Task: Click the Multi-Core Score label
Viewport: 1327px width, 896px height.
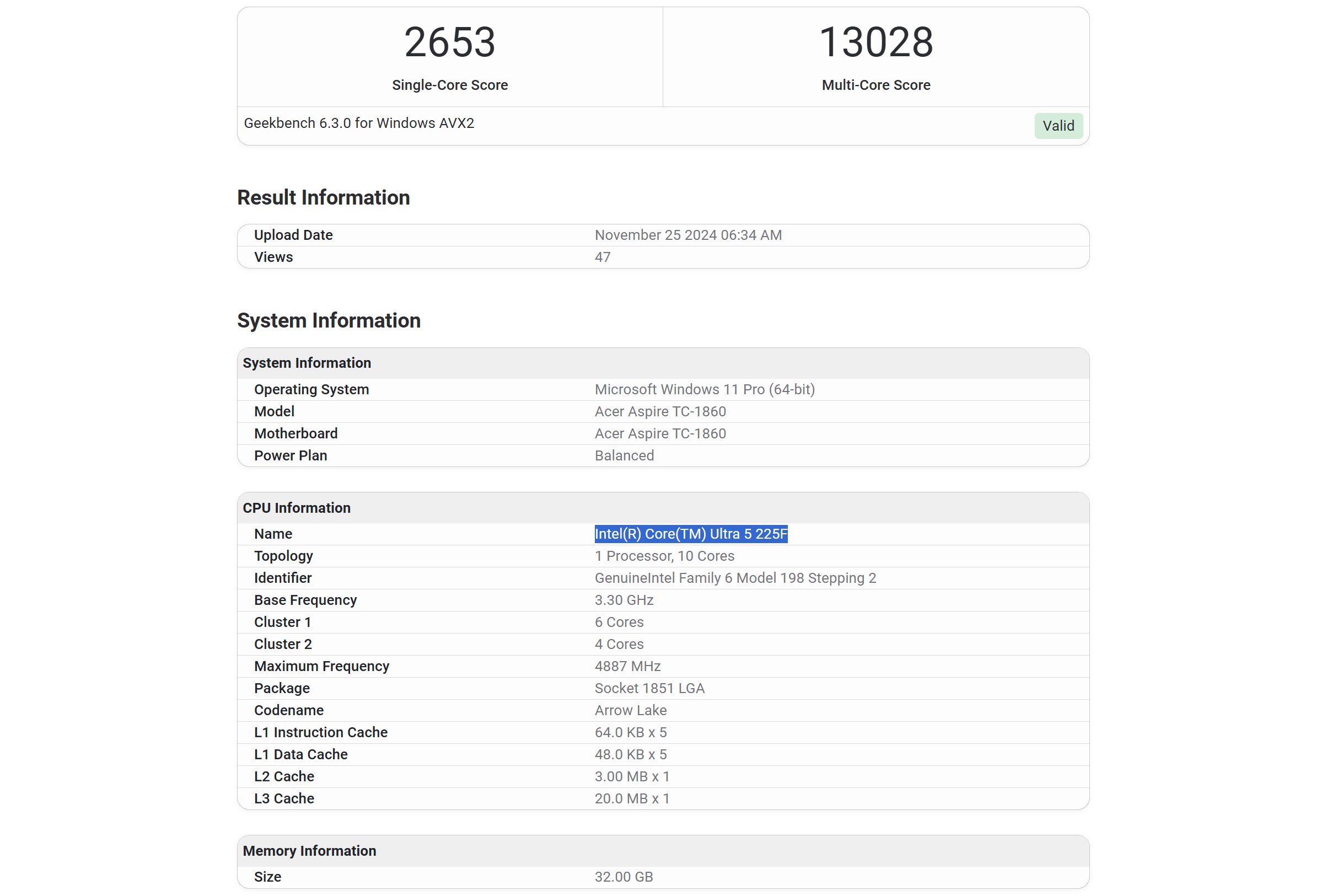Action: (876, 85)
